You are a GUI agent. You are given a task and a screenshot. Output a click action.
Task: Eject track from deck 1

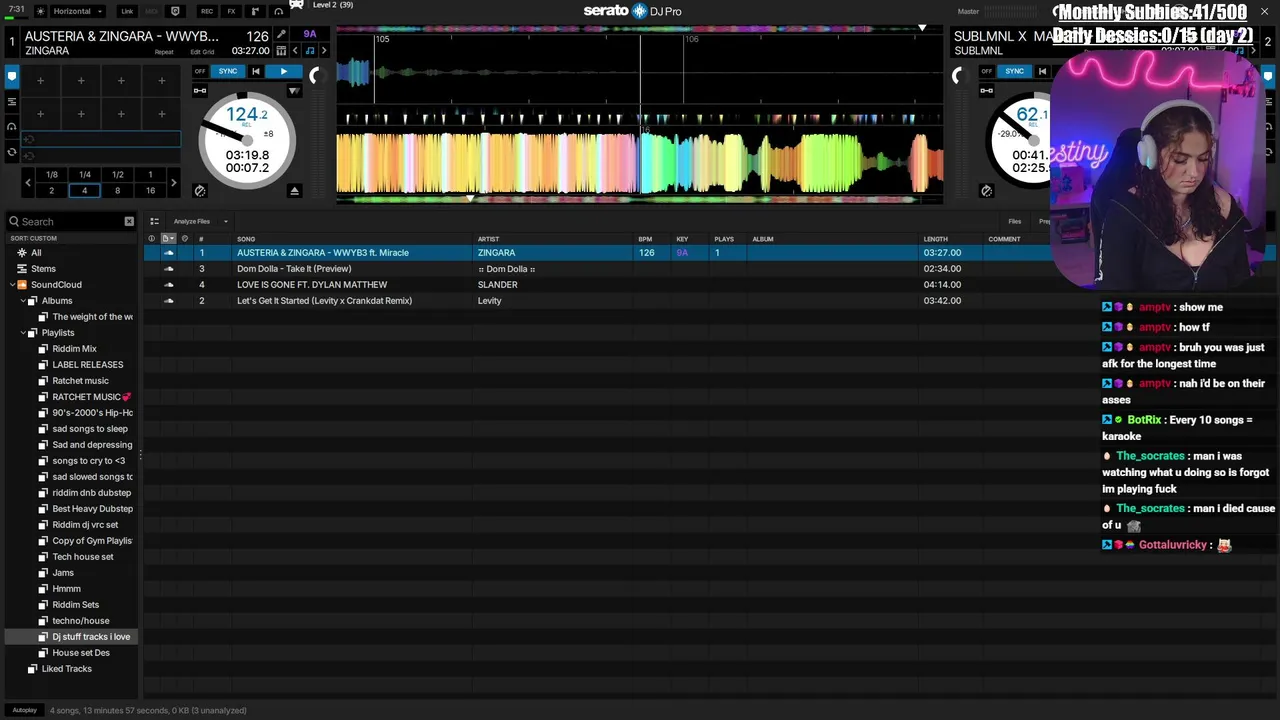(x=294, y=190)
